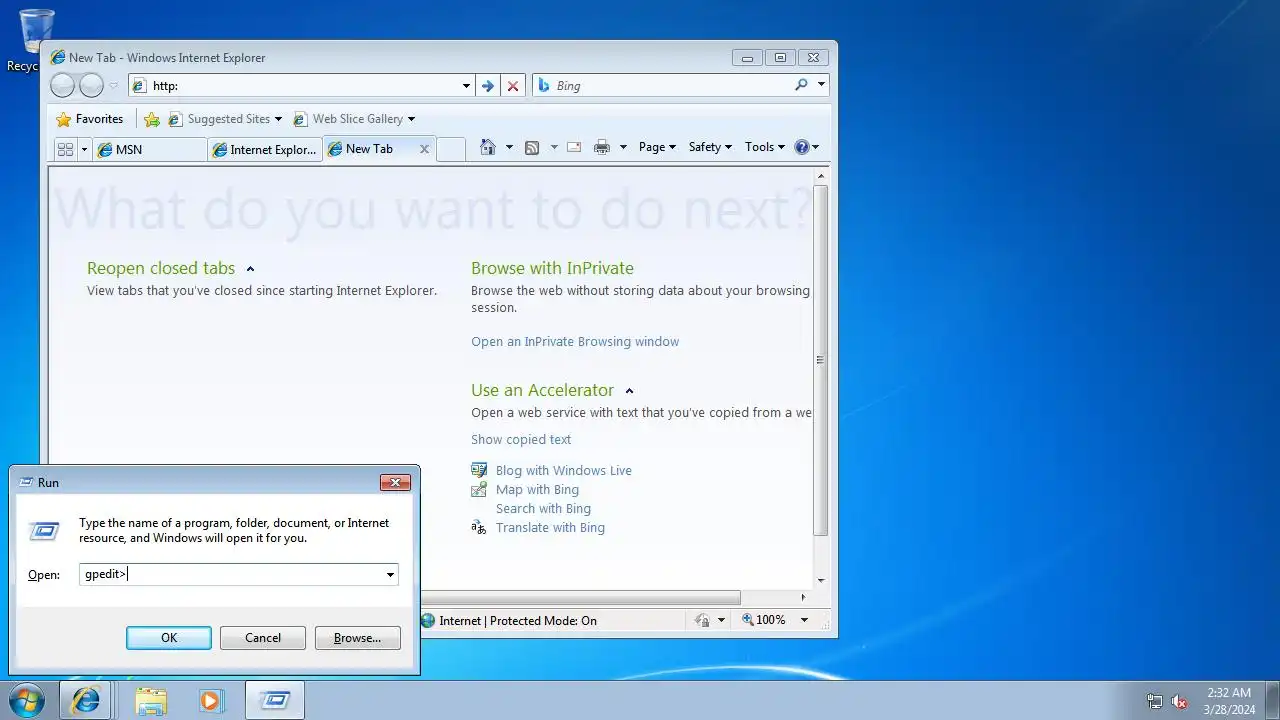Click the Bing search magnifier icon
Screen dimensions: 1280x720
point(801,85)
